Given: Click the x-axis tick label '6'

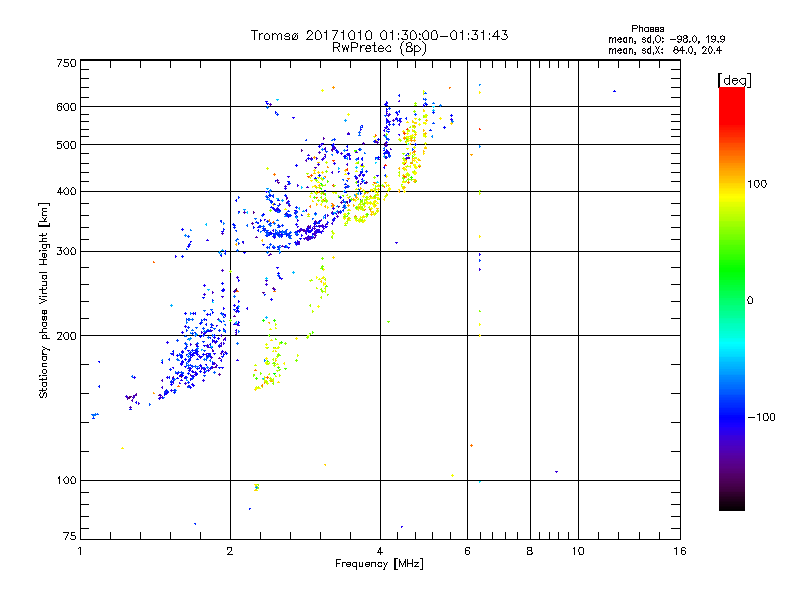Looking at the screenshot, I should [467, 551].
